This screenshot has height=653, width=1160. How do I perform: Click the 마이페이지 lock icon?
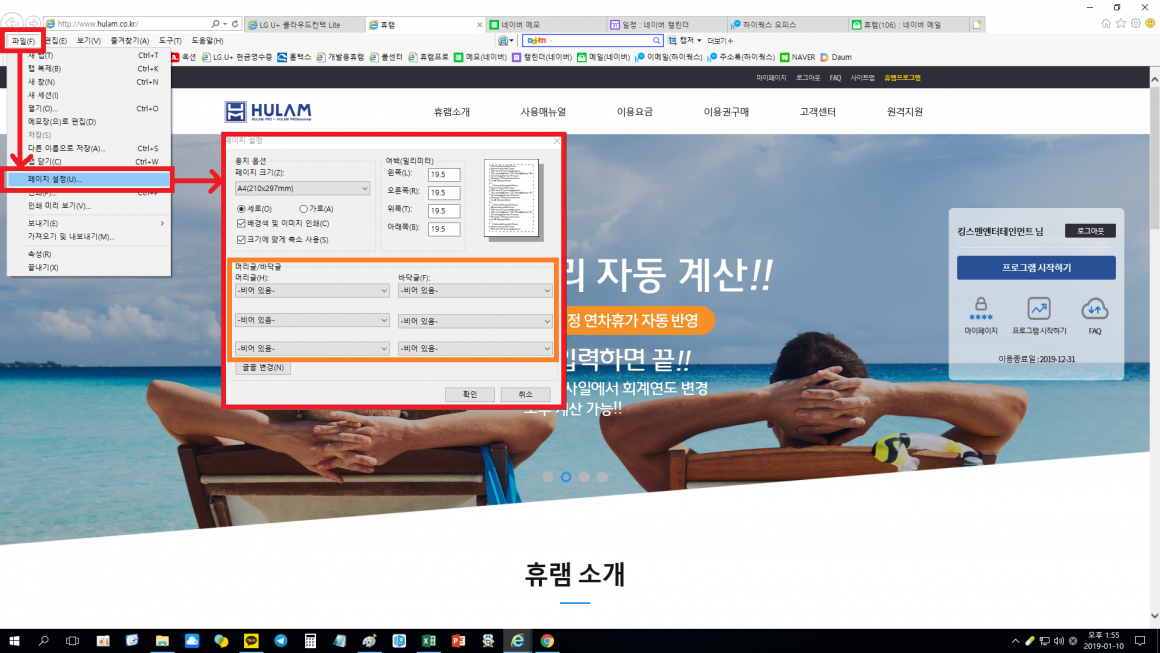click(981, 306)
